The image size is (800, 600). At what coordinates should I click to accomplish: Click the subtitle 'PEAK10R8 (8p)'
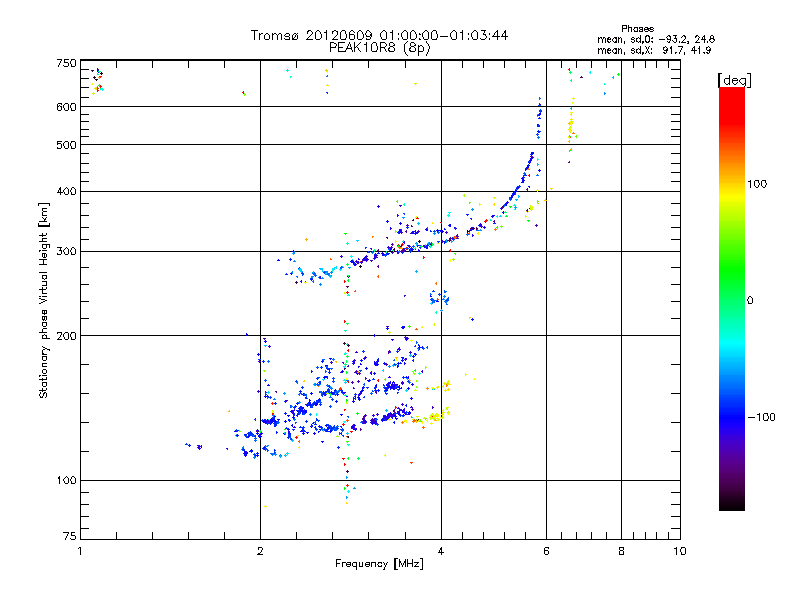[379, 48]
